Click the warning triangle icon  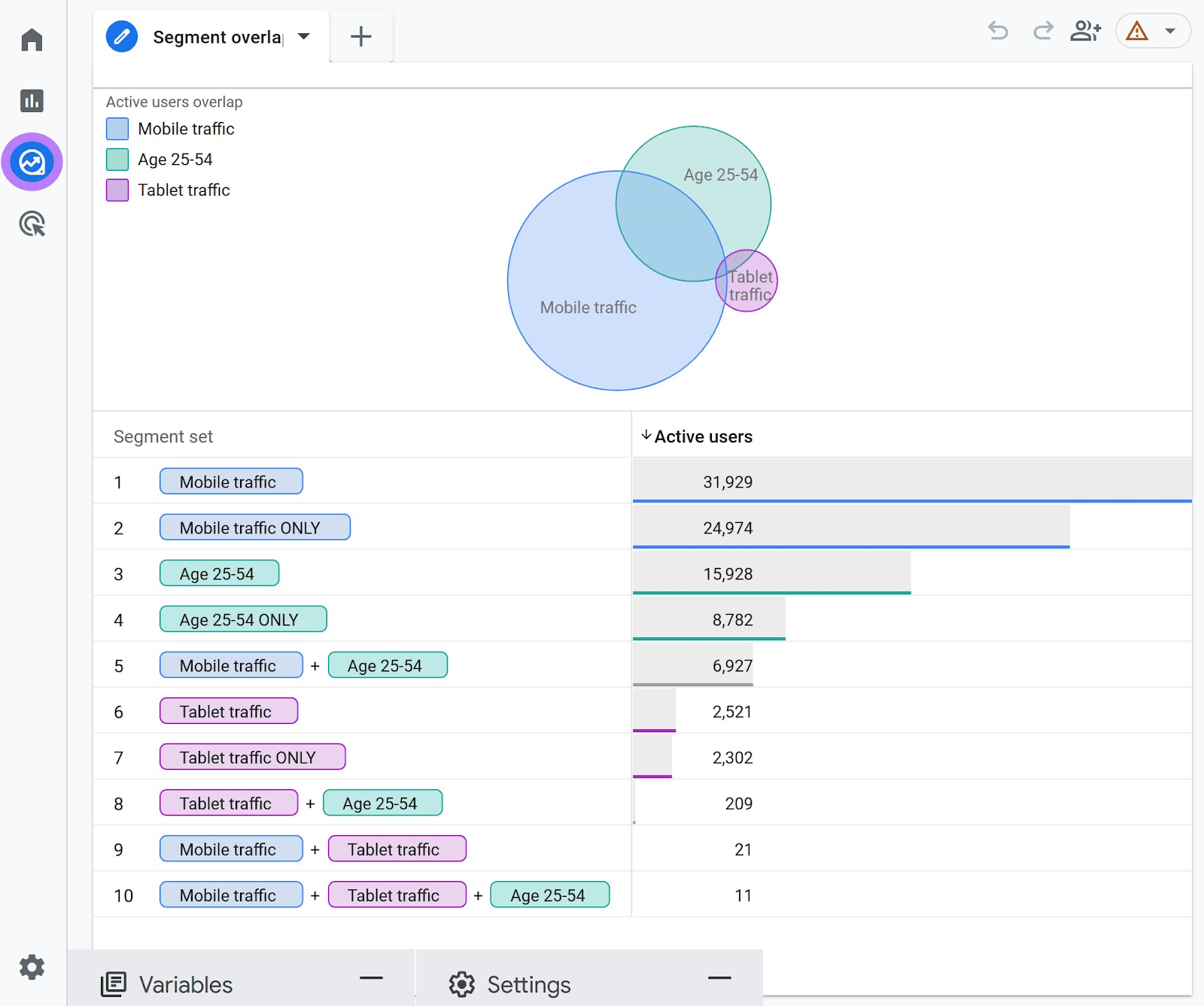tap(1136, 32)
